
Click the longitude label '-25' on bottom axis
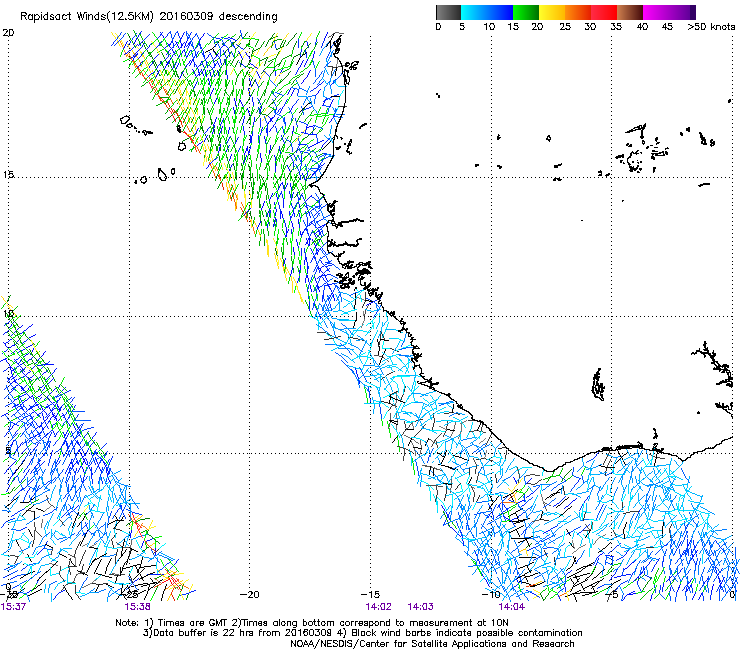(129, 595)
